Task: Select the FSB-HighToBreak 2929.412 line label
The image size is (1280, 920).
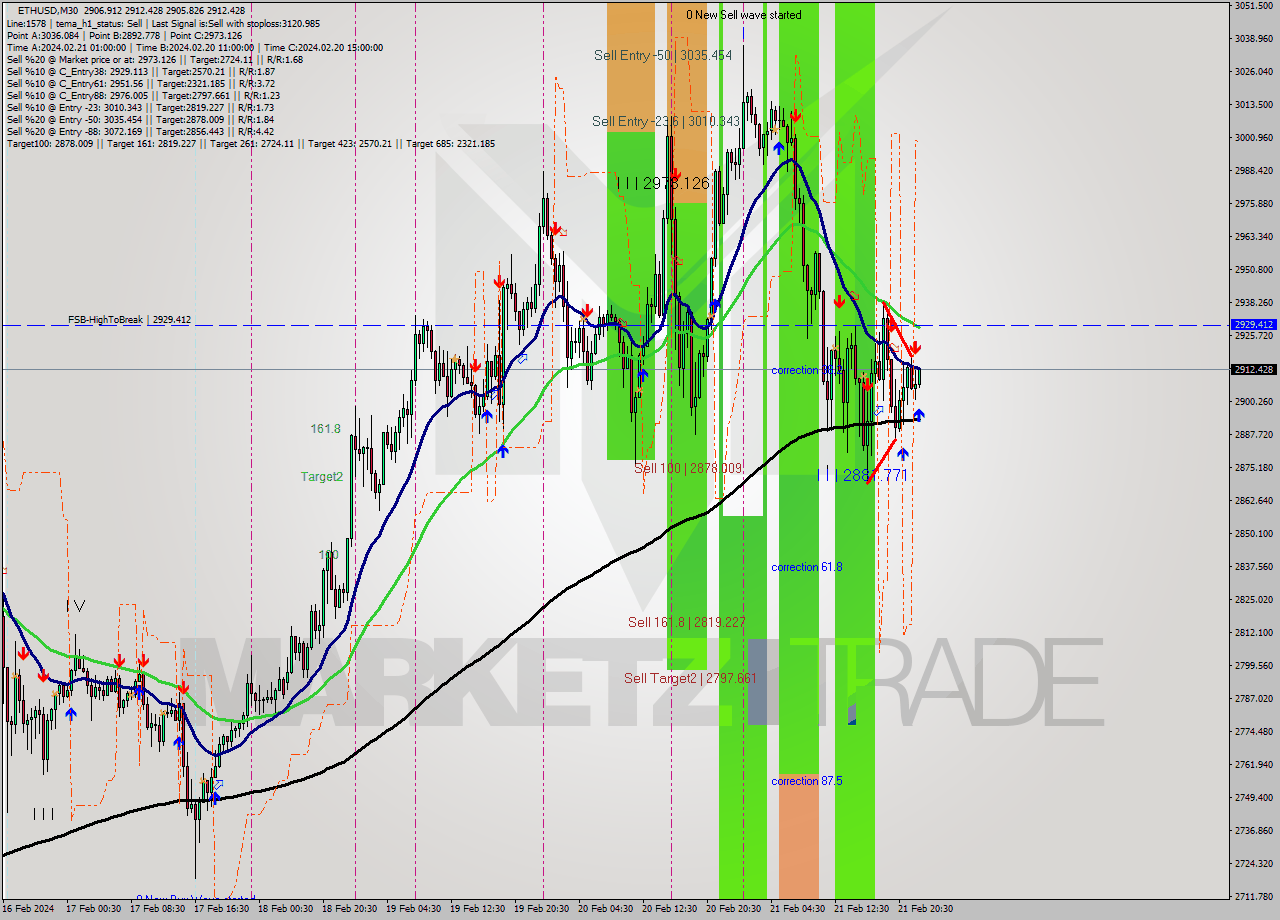Action: [x=129, y=320]
